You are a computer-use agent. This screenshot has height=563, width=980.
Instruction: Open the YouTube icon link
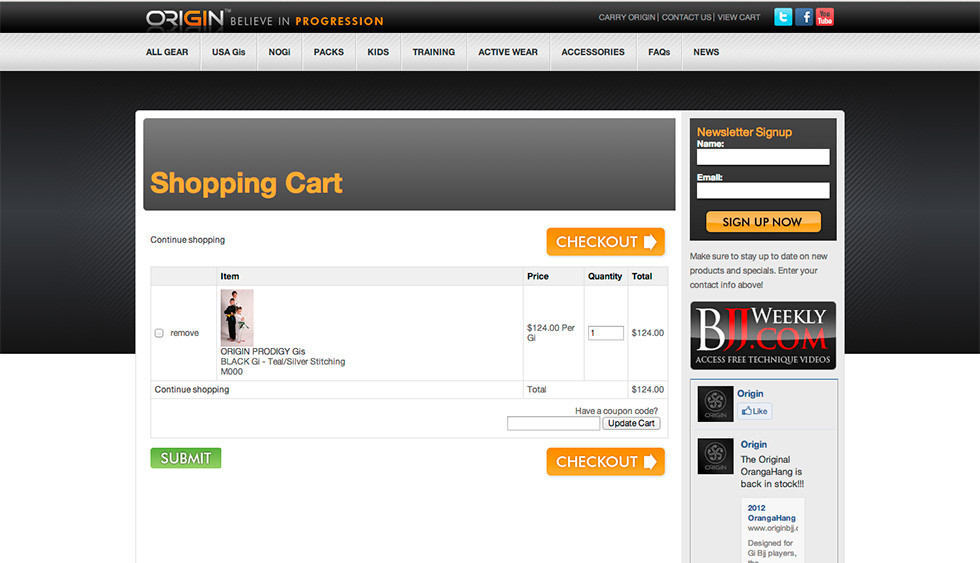coord(824,17)
